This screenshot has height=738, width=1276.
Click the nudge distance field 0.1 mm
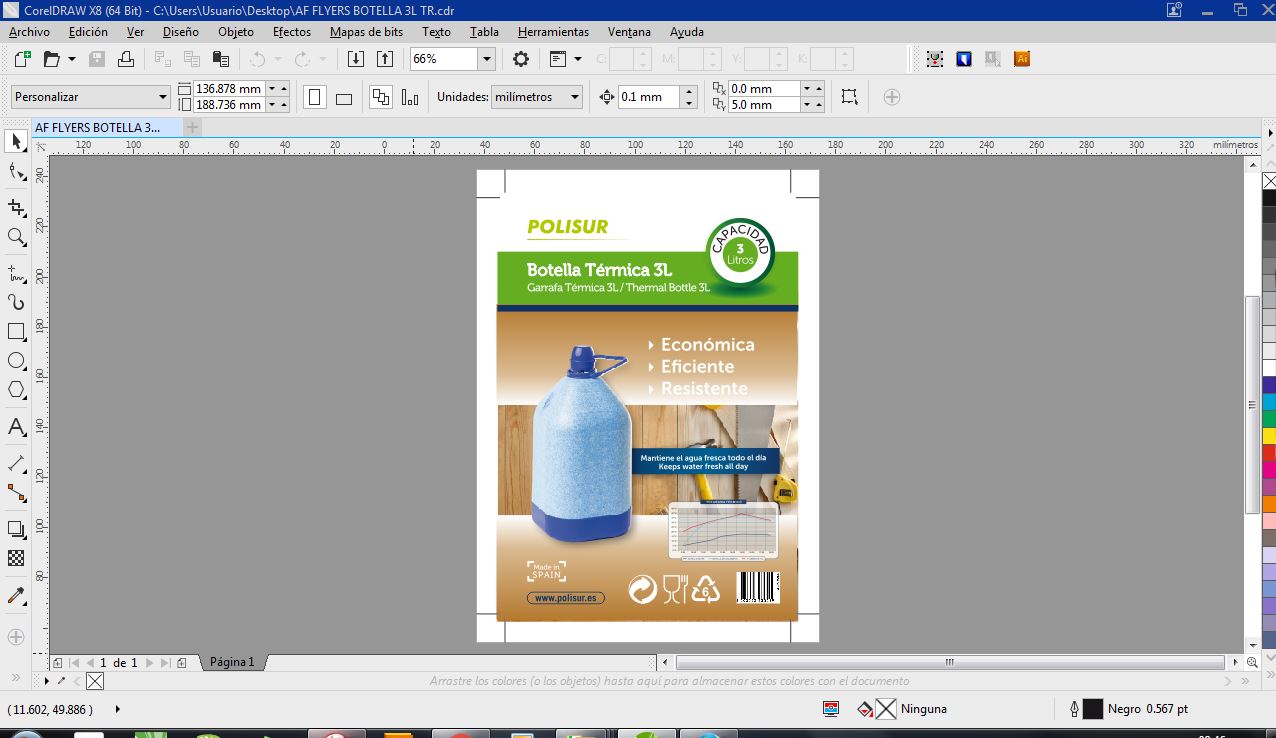pos(648,97)
